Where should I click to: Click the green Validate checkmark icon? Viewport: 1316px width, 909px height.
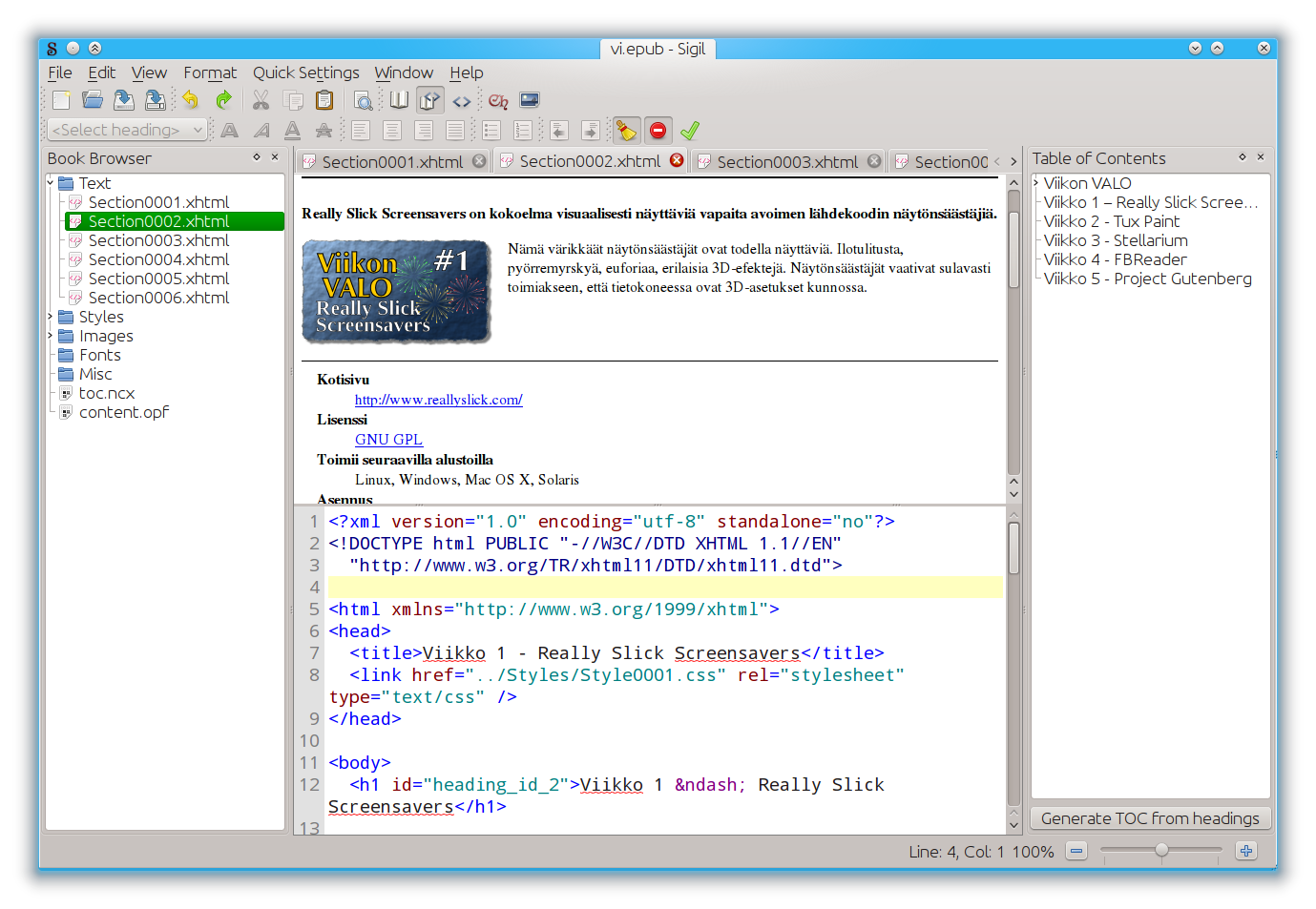690,131
